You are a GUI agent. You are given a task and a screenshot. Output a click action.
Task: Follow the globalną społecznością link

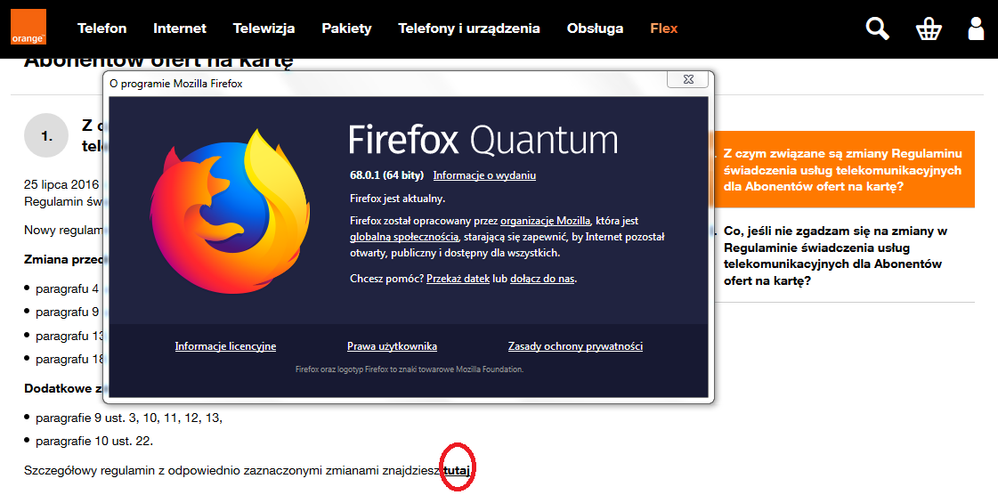tap(404, 237)
